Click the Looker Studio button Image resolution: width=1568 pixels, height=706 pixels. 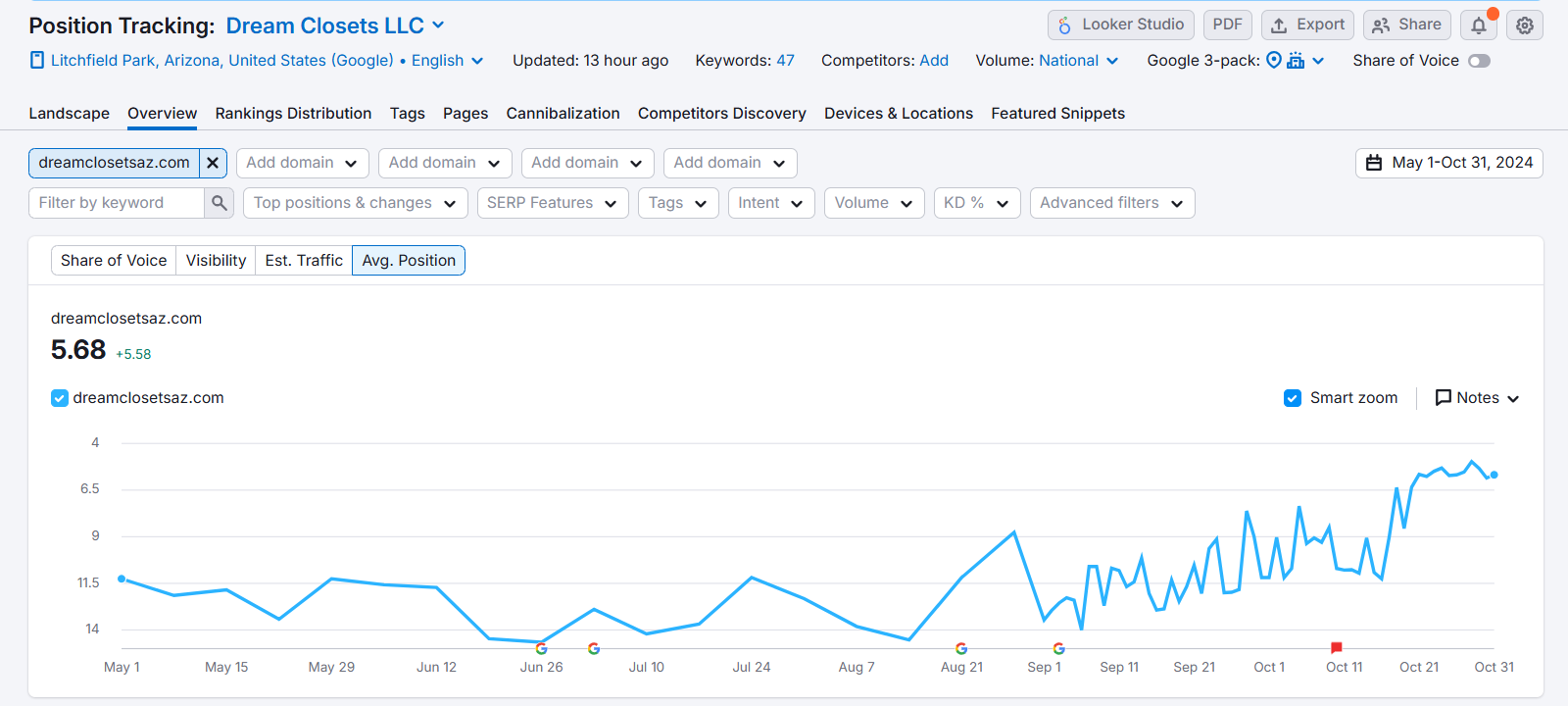(1120, 25)
